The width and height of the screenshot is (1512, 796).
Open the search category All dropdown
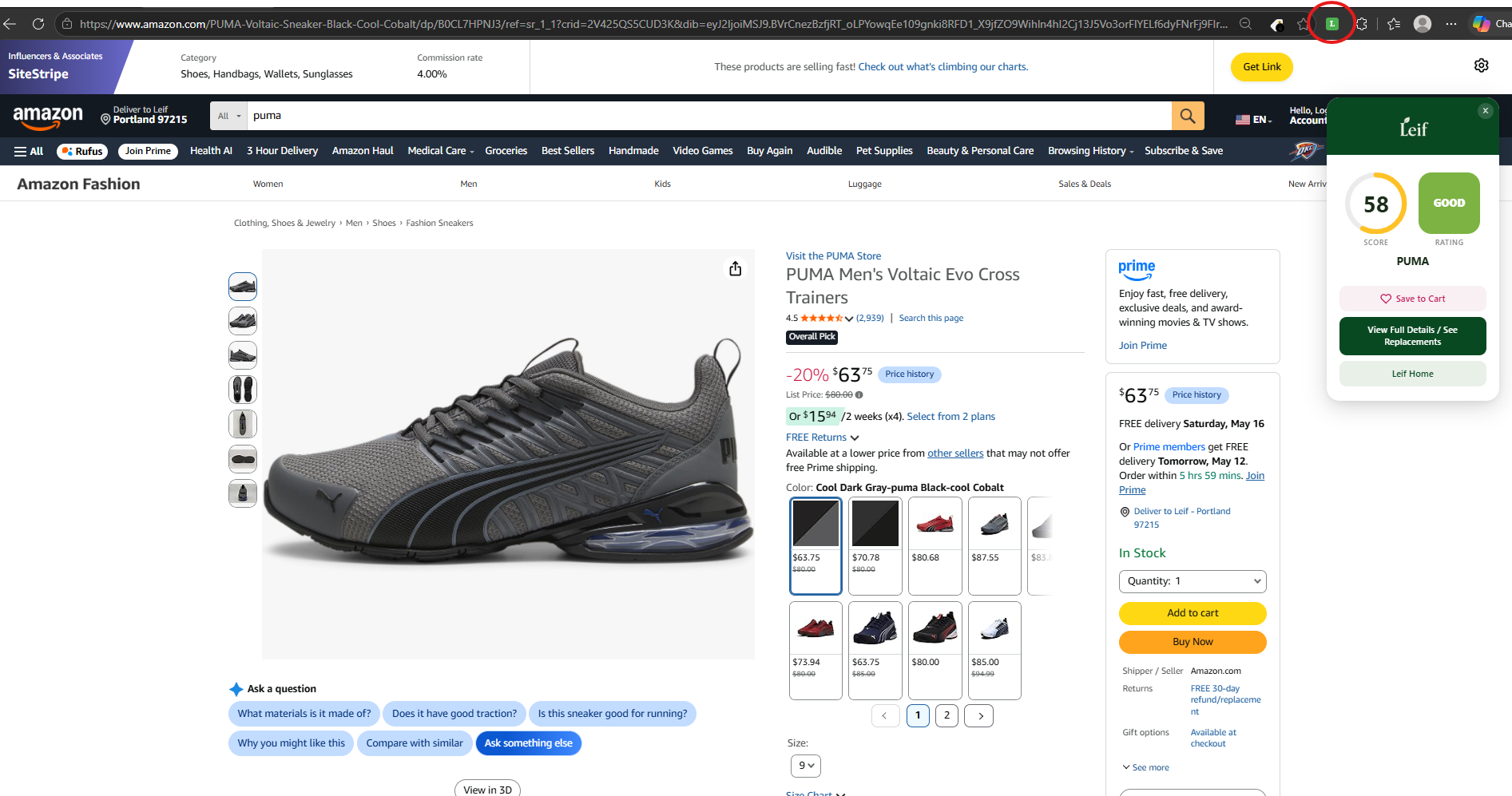(228, 116)
